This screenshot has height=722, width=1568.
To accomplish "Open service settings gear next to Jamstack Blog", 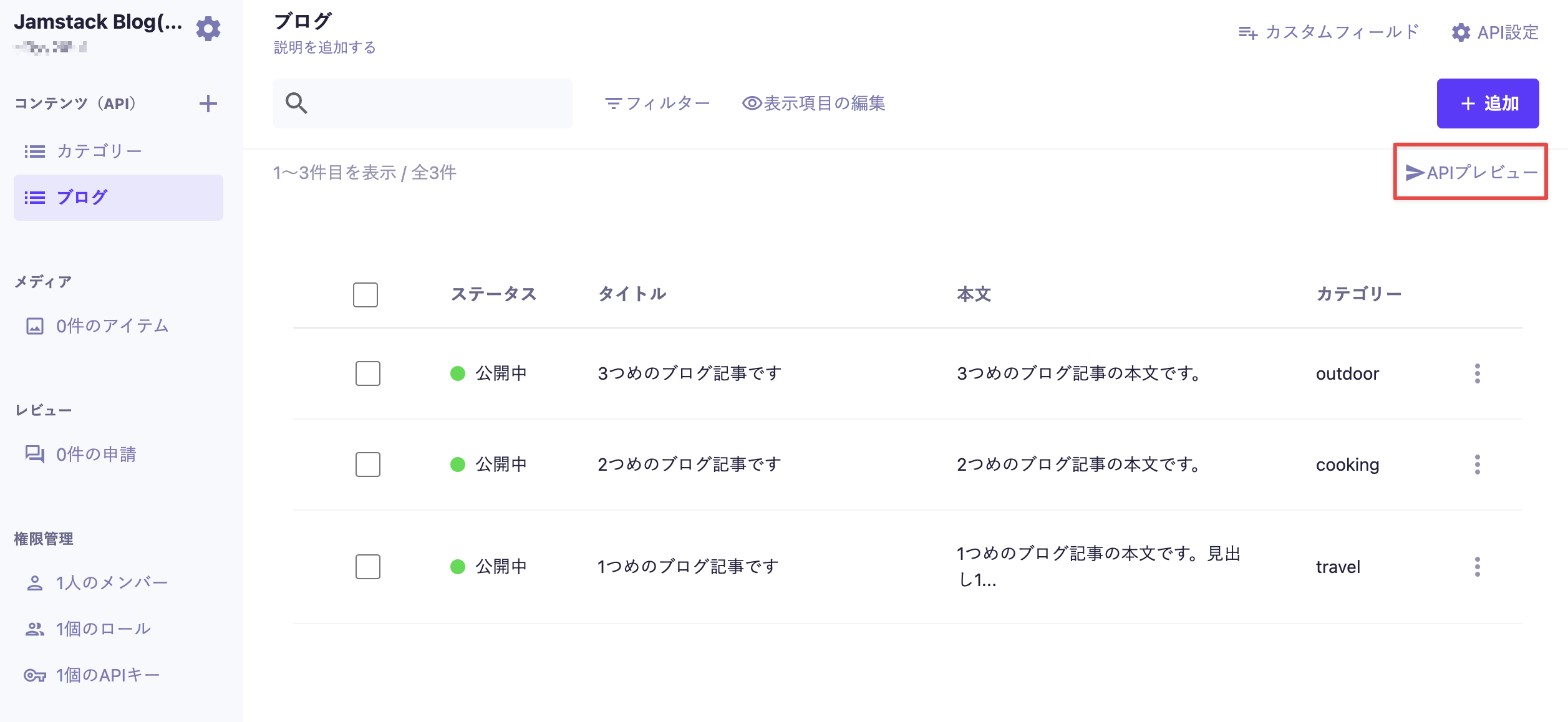I will tap(208, 29).
